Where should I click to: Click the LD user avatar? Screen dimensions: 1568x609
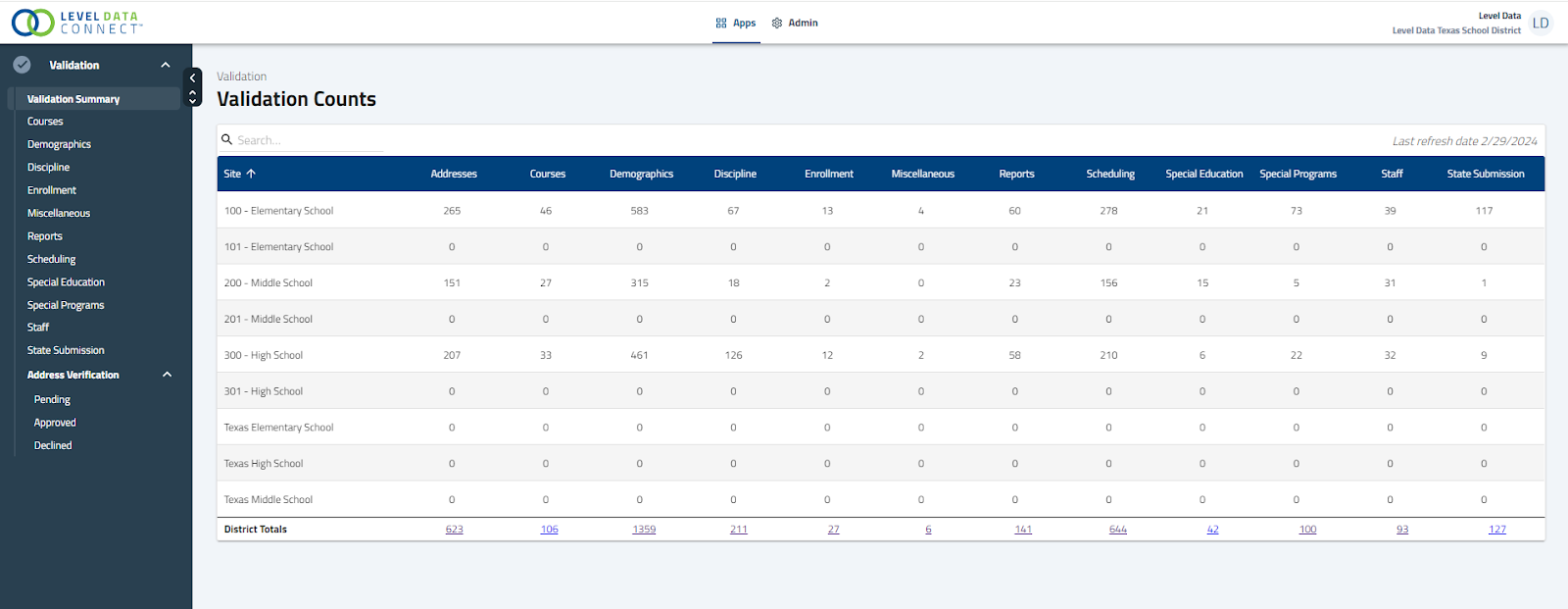tap(1541, 23)
